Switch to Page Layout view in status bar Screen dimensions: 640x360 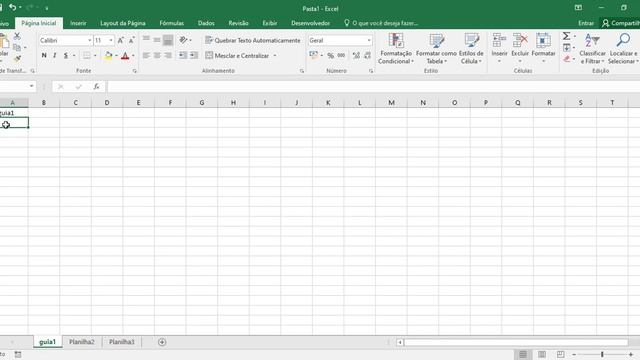click(542, 354)
